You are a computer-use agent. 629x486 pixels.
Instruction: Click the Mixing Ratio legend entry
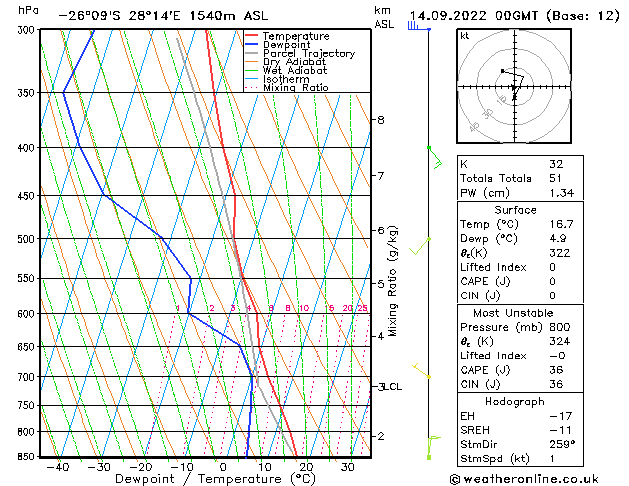pyautogui.click(x=295, y=88)
